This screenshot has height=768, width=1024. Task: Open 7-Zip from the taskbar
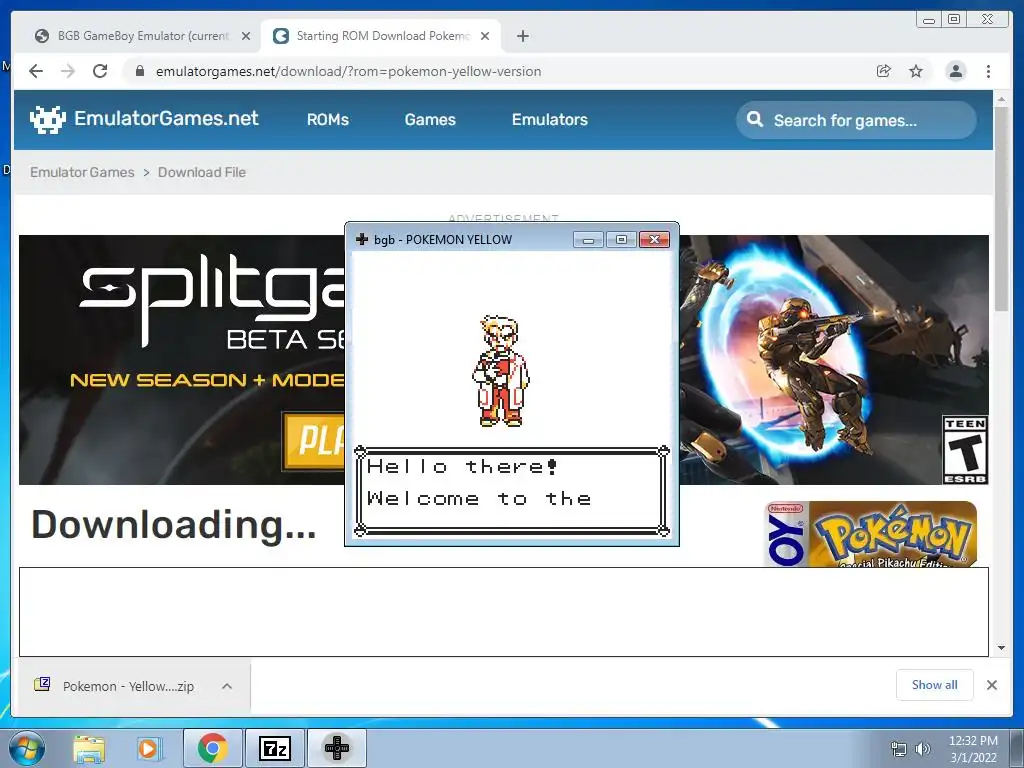pyautogui.click(x=274, y=748)
